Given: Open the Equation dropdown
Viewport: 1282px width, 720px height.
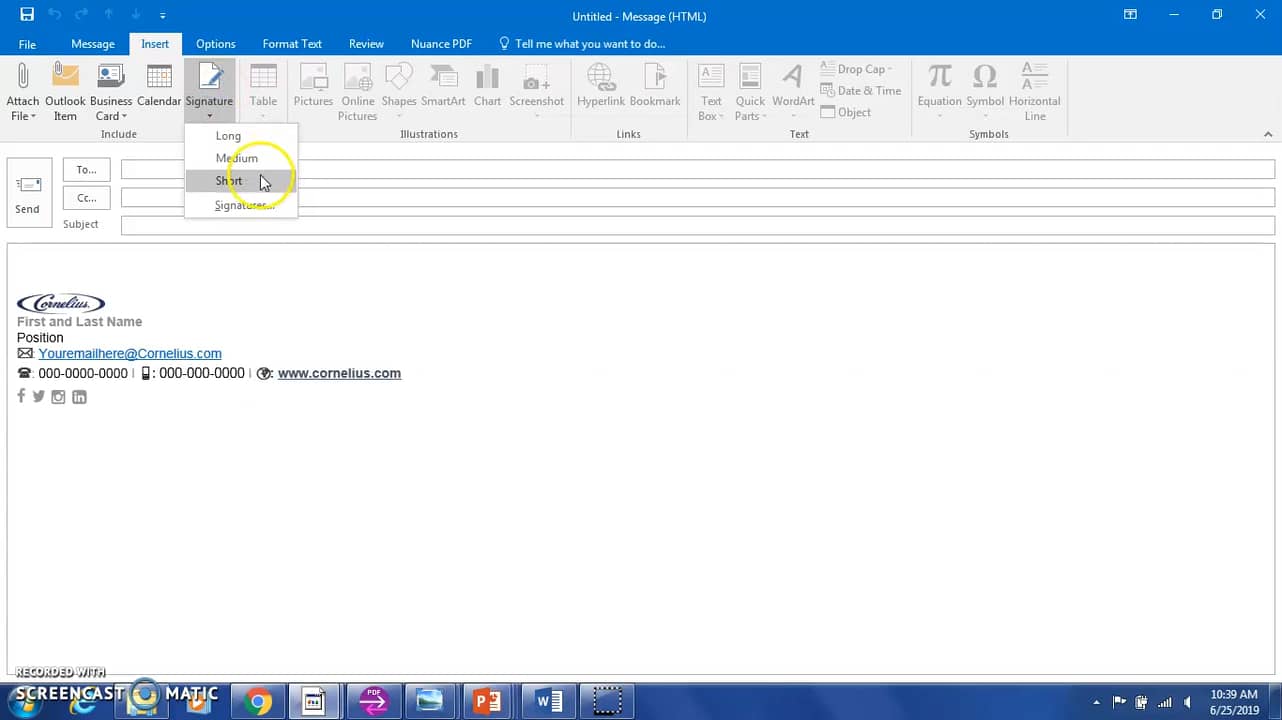Looking at the screenshot, I should click(x=939, y=92).
